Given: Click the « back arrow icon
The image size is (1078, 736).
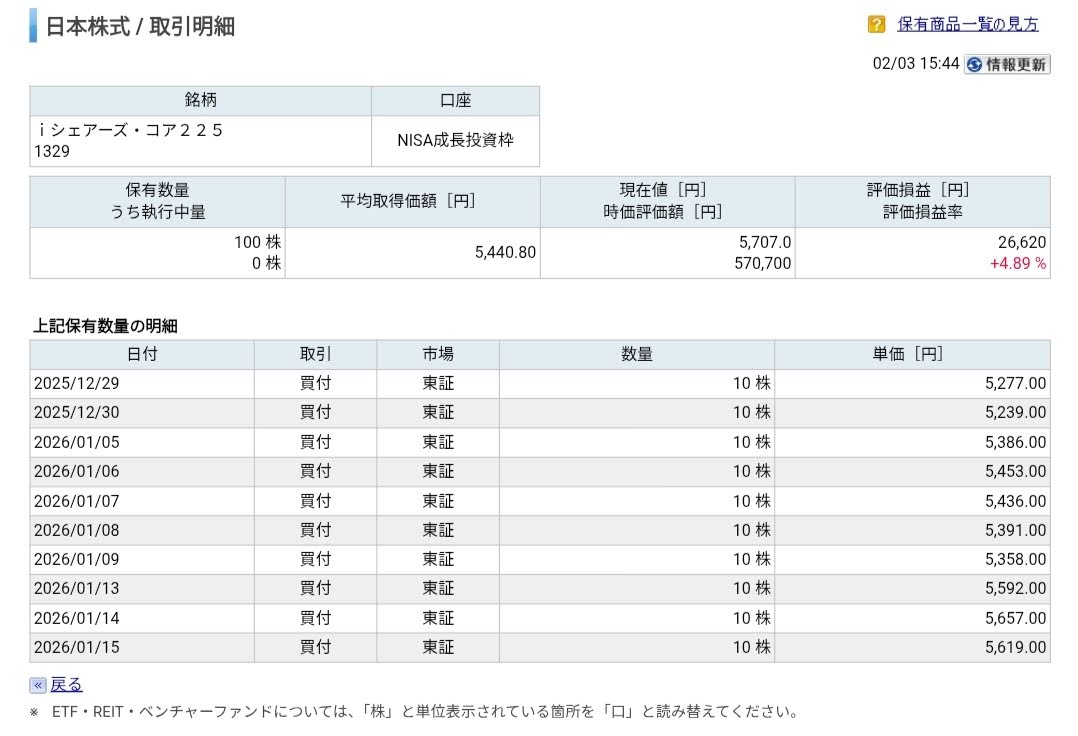Looking at the screenshot, I should [x=38, y=685].
